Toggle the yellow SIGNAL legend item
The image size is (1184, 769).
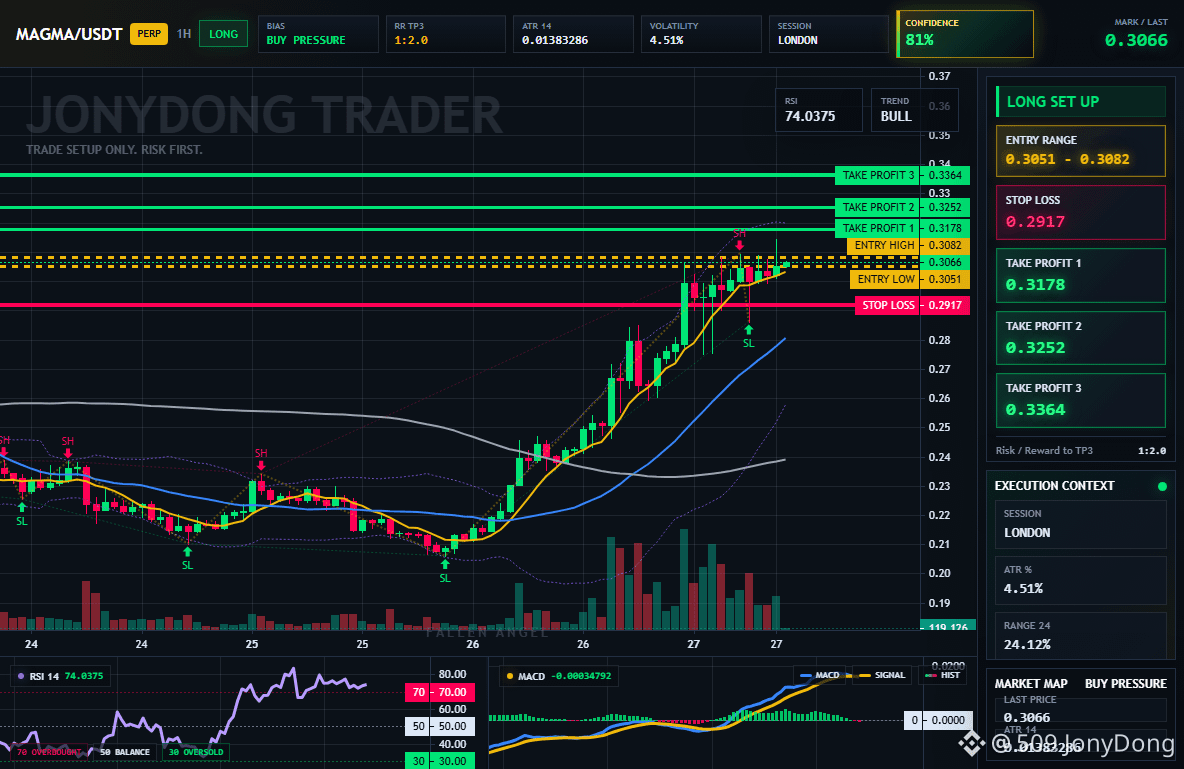pyautogui.click(x=881, y=675)
